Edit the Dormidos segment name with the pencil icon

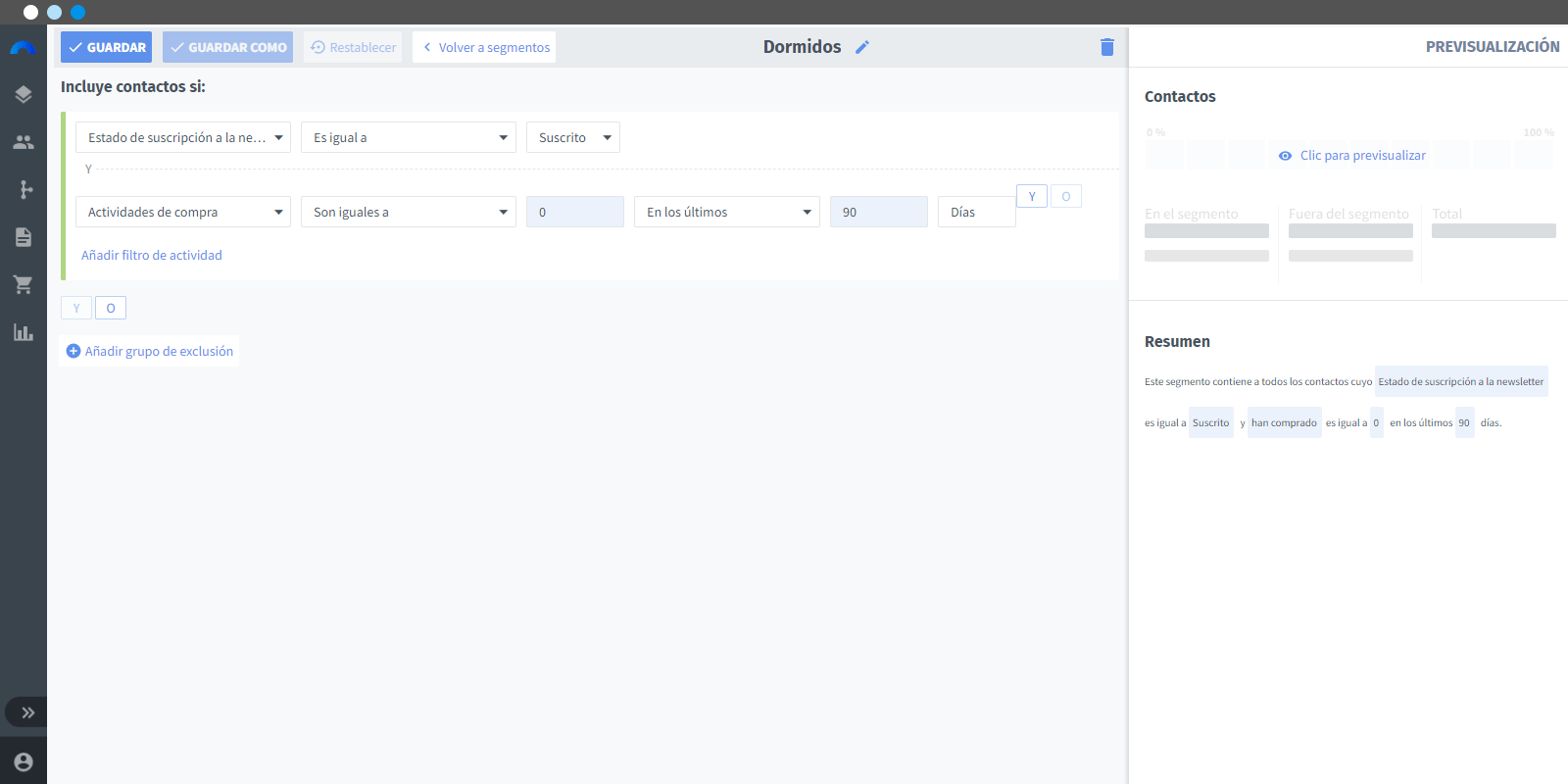pos(862,47)
